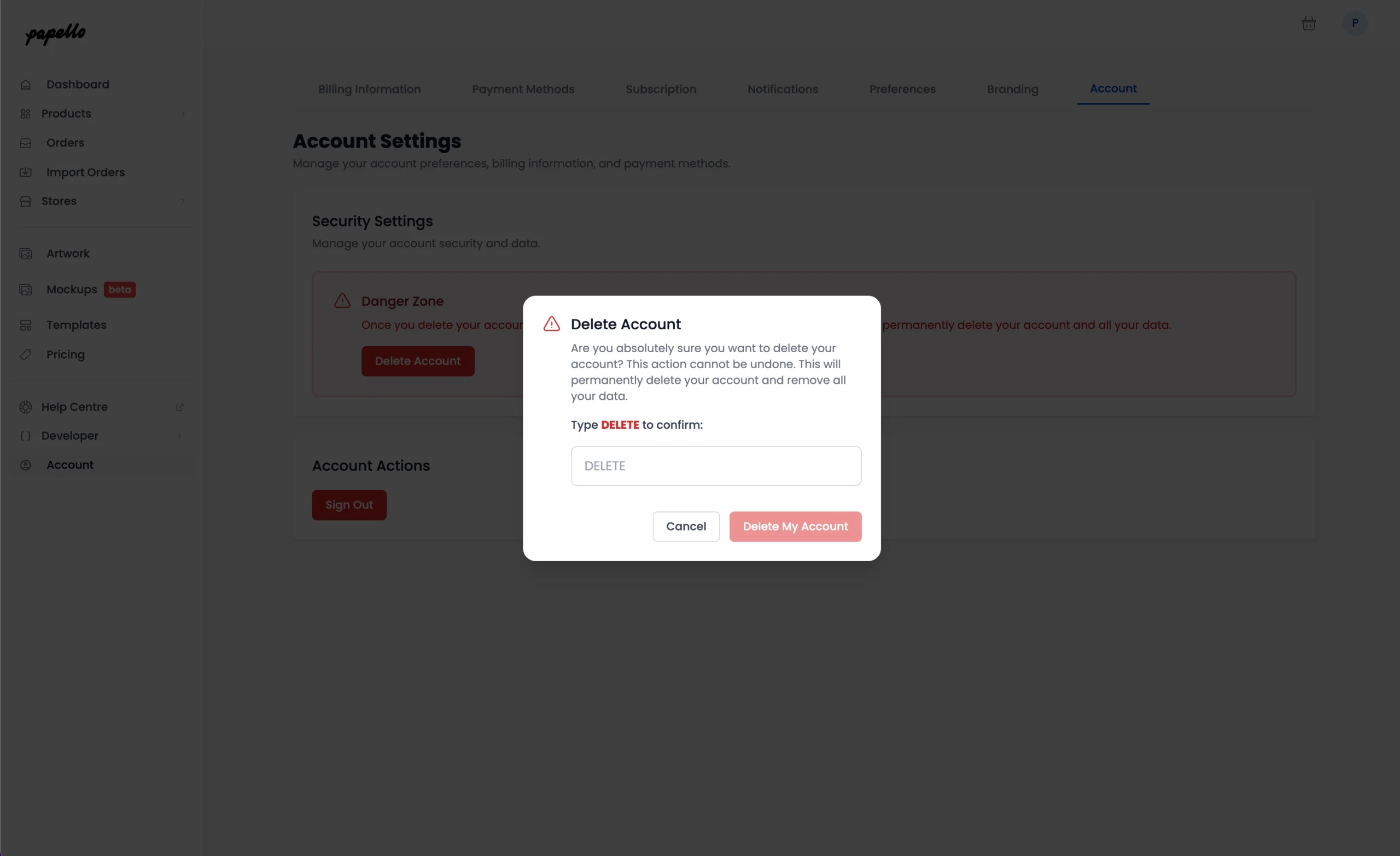The image size is (1400, 856).
Task: Click the Help Centre external link icon
Action: coord(179,407)
